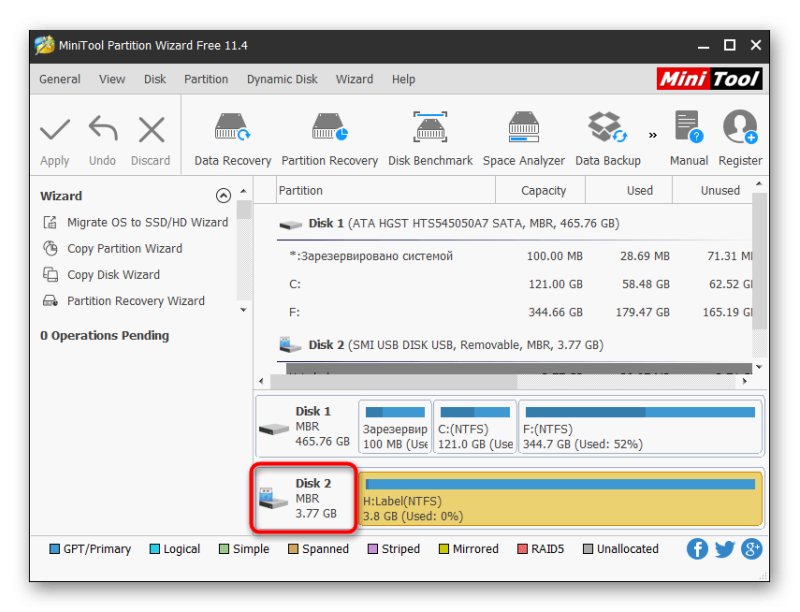Click '0 Operations Pending' label

tap(105, 336)
